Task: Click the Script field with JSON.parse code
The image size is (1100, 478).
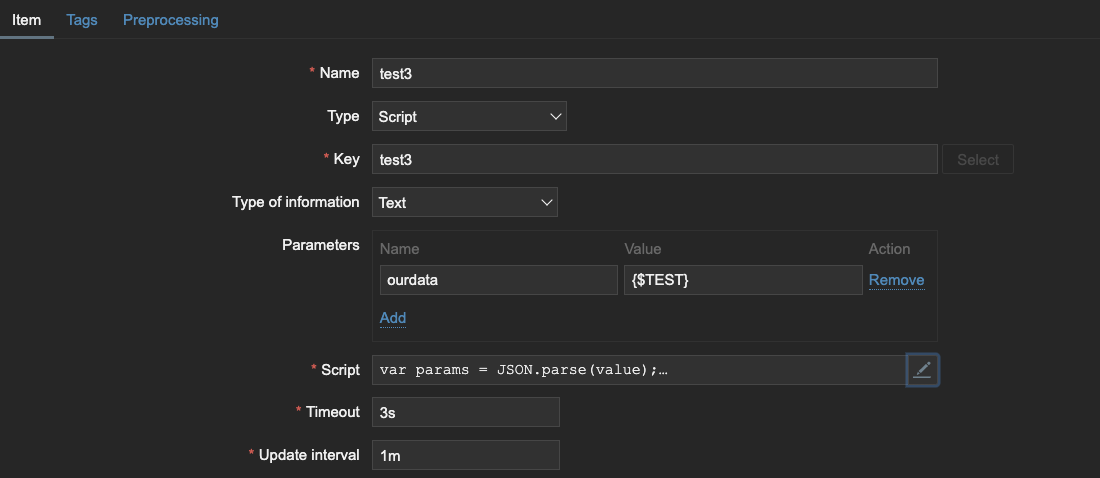Action: click(639, 370)
